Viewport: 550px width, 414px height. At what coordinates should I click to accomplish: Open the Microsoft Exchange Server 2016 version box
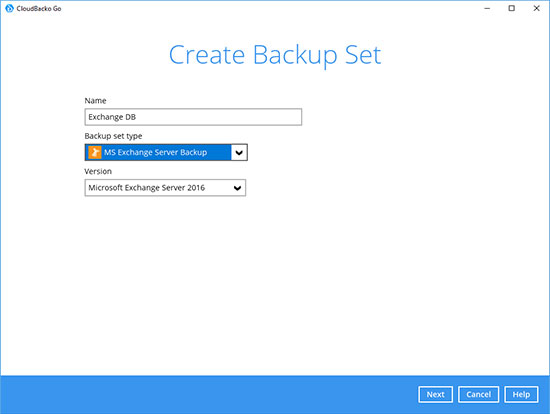click(x=165, y=188)
